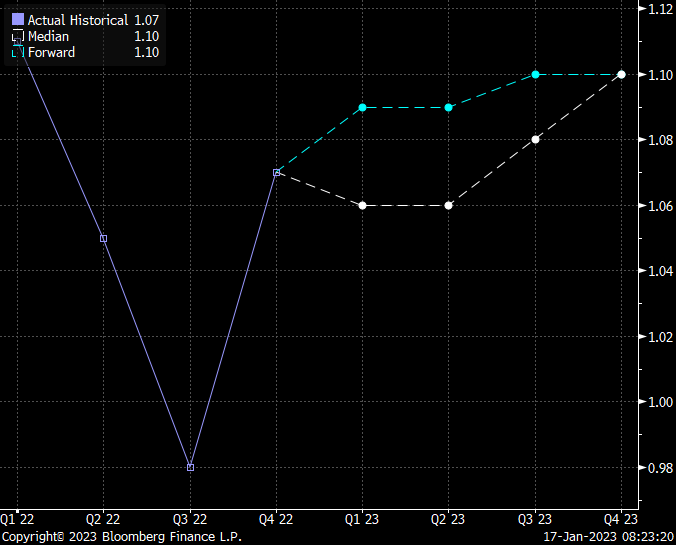Click the white Median point at Q1 23

pyautogui.click(x=363, y=205)
